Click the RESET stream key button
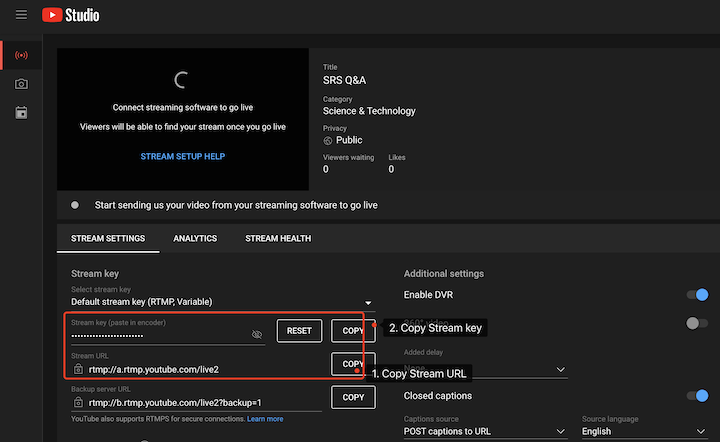The width and height of the screenshot is (720, 442). (x=299, y=330)
